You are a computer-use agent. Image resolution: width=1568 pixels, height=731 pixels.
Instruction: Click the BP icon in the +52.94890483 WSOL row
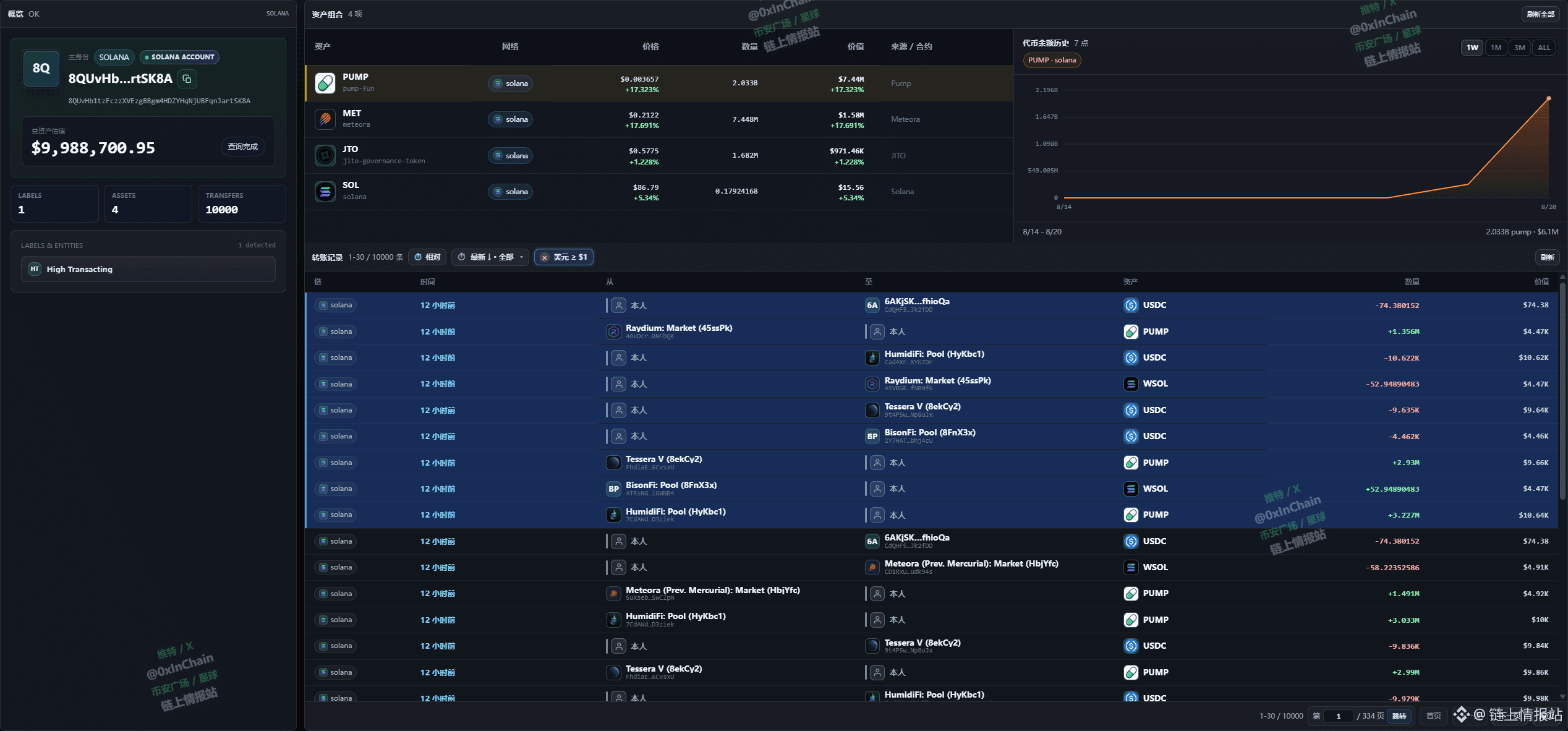pyautogui.click(x=613, y=489)
